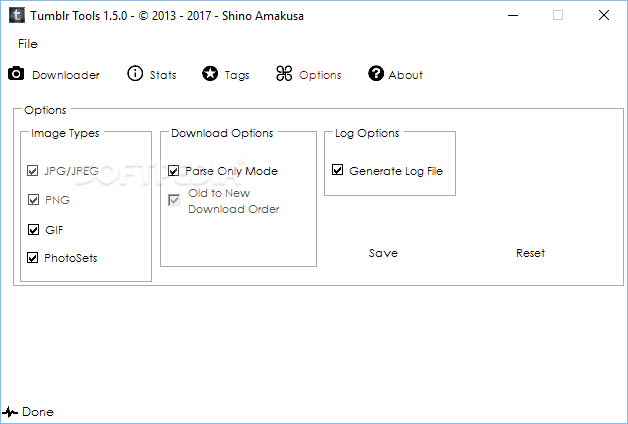Show the About tab label
The width and height of the screenshot is (628, 424).
click(x=405, y=75)
